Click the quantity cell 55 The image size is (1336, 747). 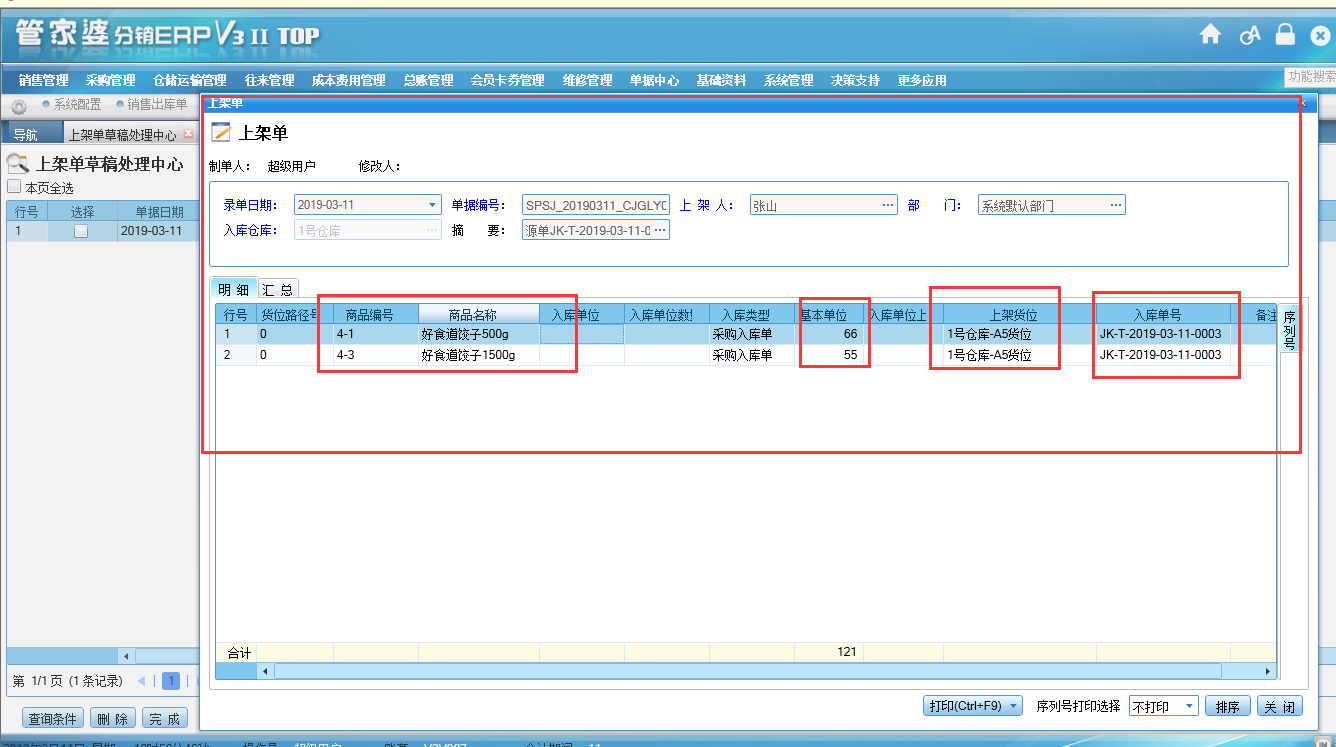pos(829,355)
